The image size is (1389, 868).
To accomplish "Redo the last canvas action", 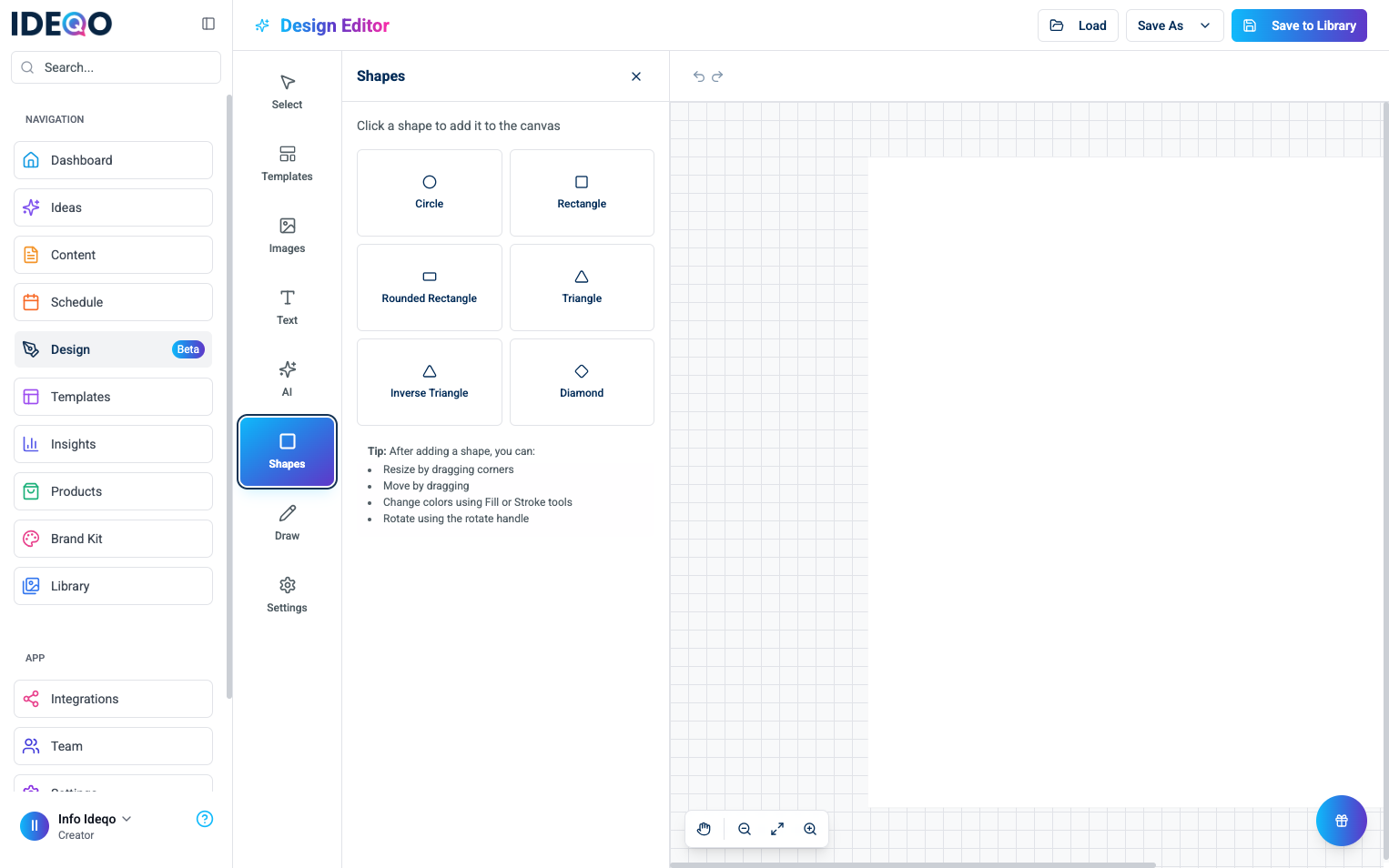I will (x=717, y=76).
